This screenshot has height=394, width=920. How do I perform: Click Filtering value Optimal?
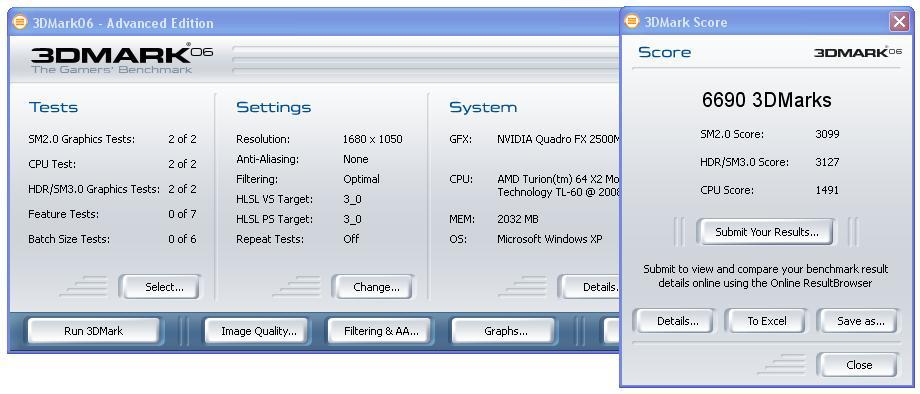(x=361, y=179)
